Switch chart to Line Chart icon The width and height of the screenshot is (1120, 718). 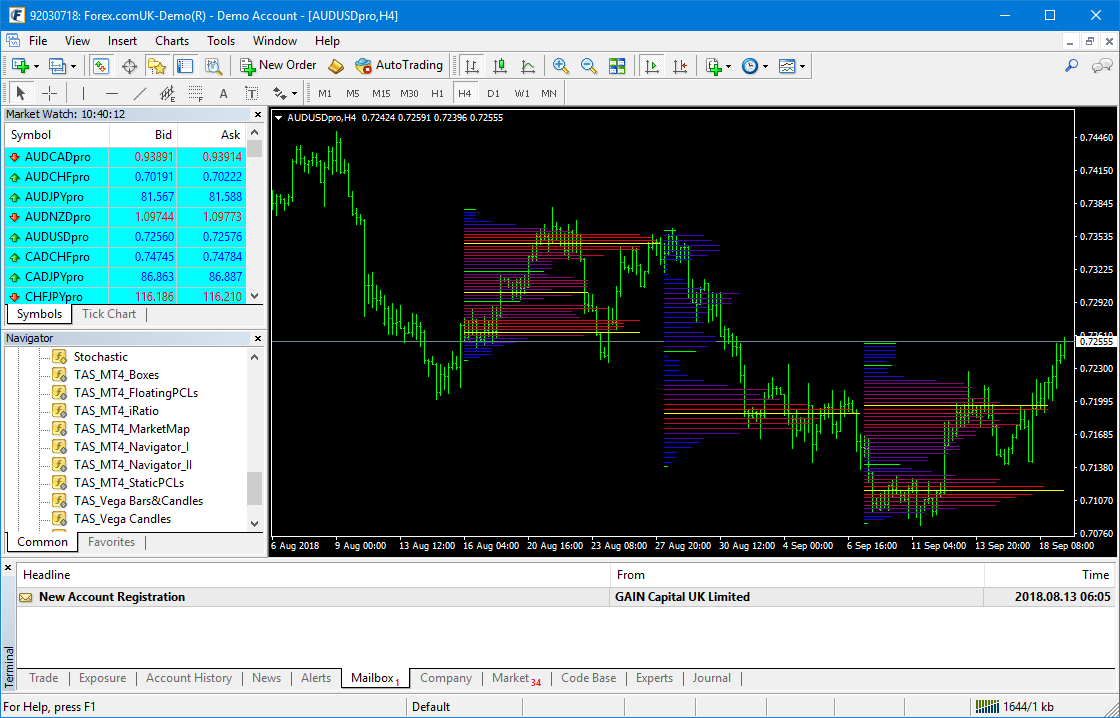528,66
